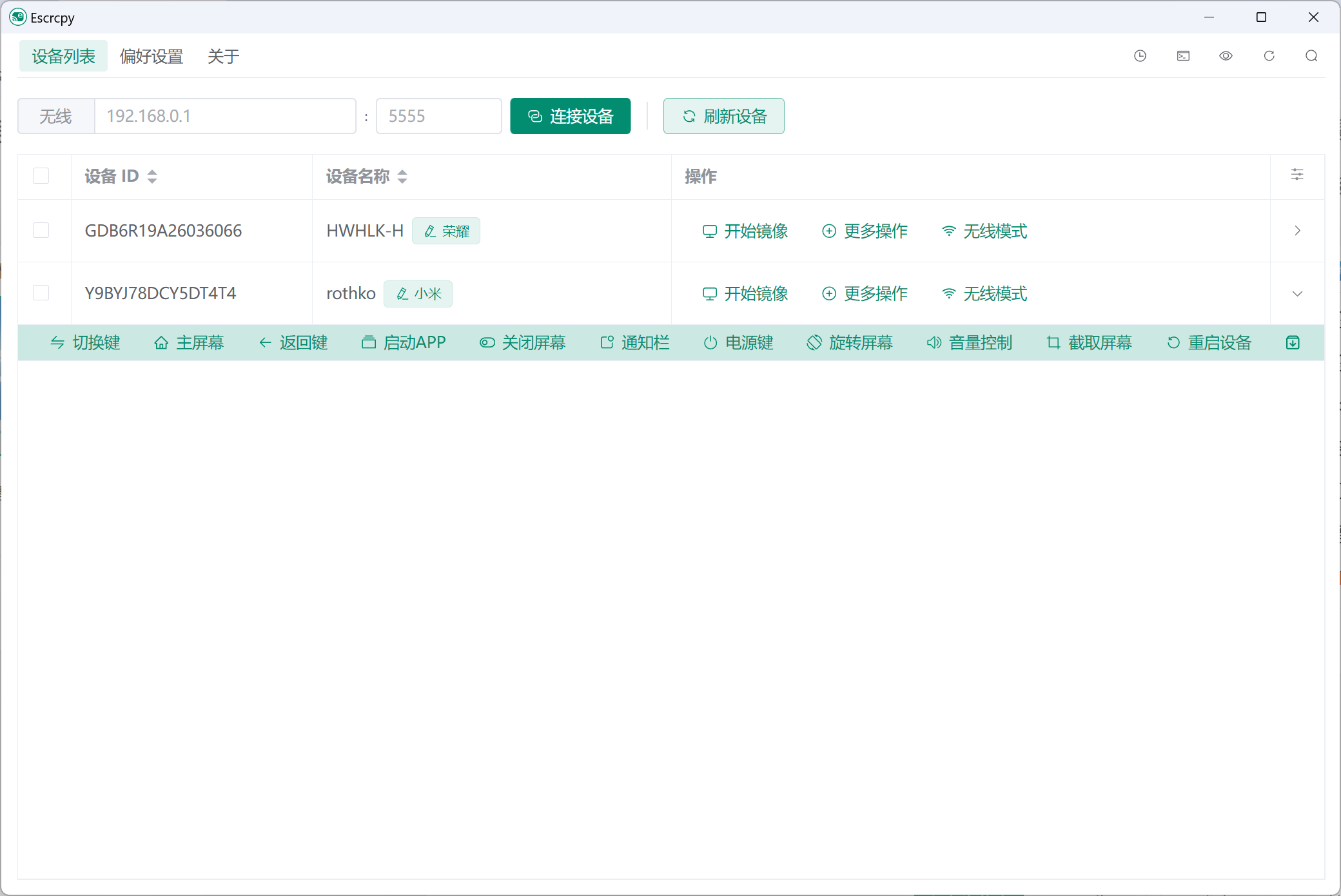Switch to the 偏好设置 tab
Viewport: 1341px width, 896px height.
click(152, 57)
